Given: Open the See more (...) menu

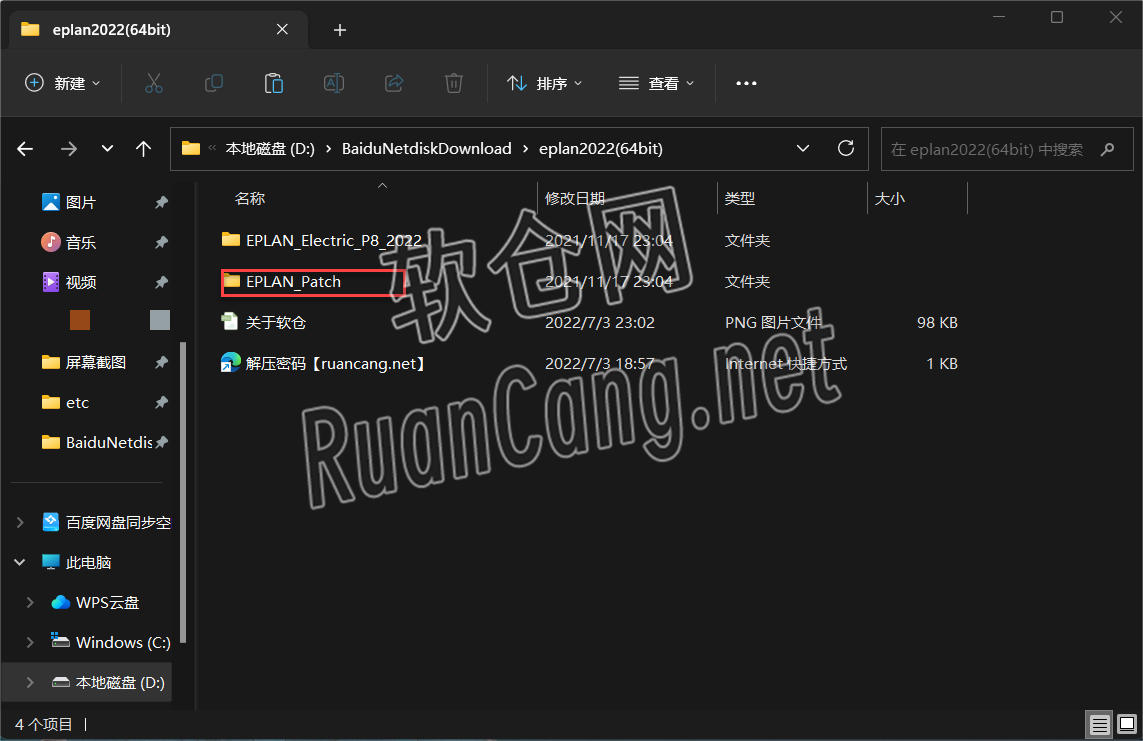Looking at the screenshot, I should 746,83.
